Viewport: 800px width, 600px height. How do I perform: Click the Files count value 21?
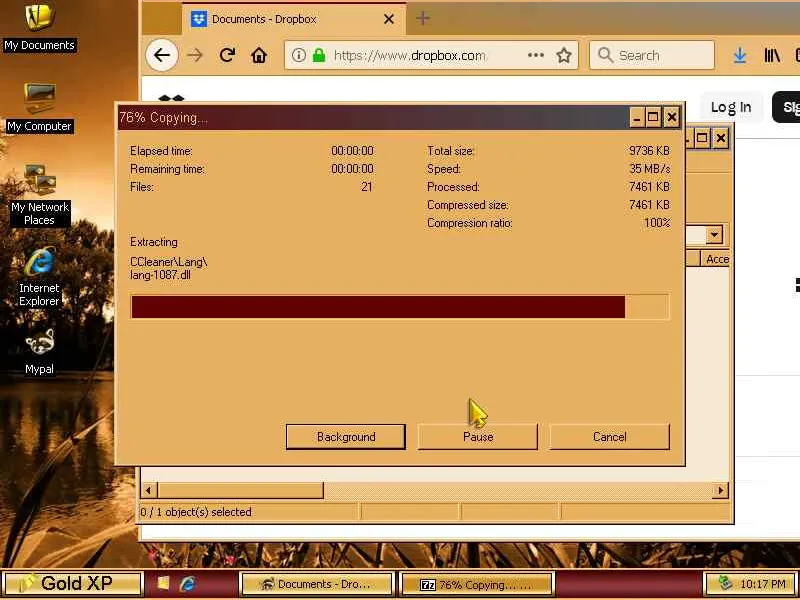[x=366, y=187]
